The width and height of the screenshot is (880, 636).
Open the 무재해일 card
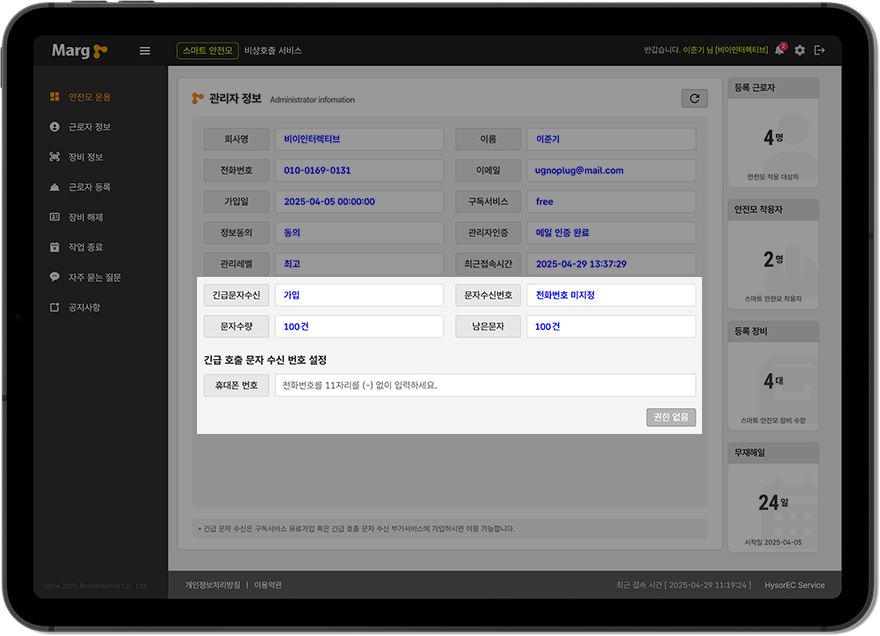click(773, 497)
